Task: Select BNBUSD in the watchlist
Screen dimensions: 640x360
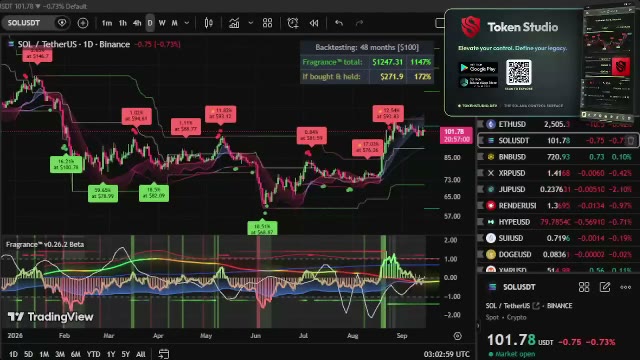Action: pyautogui.click(x=558, y=157)
